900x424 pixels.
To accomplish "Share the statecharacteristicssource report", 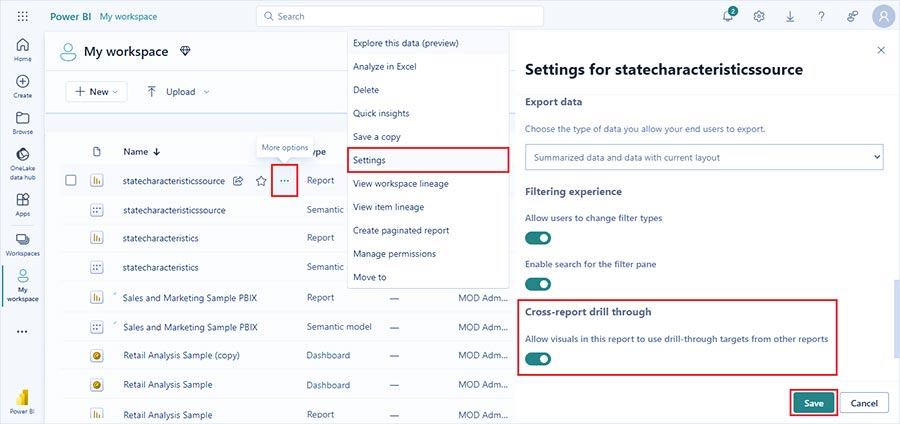I will pyautogui.click(x=238, y=181).
